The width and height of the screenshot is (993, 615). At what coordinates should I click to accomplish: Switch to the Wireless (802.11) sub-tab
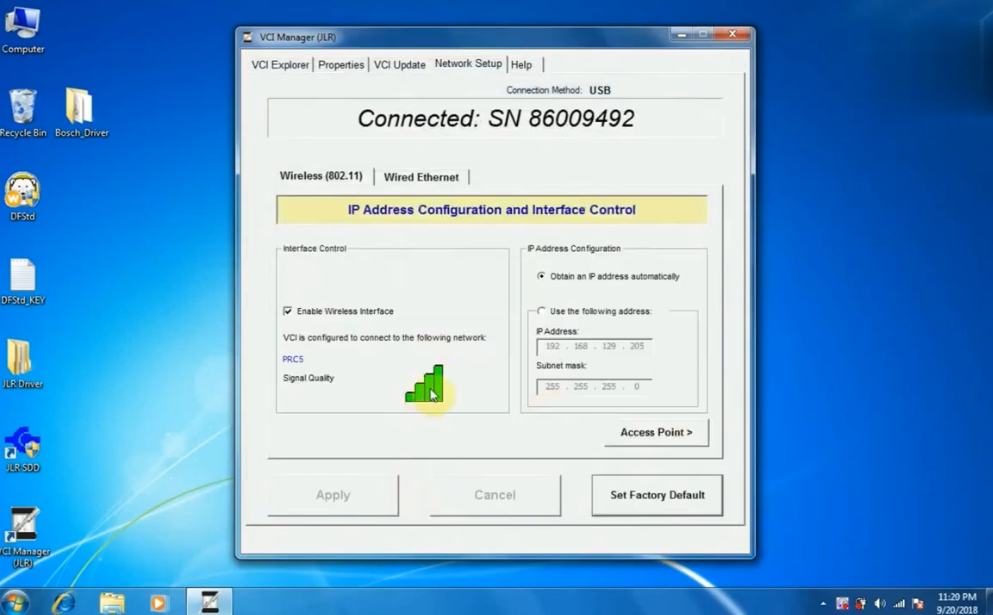pos(321,175)
